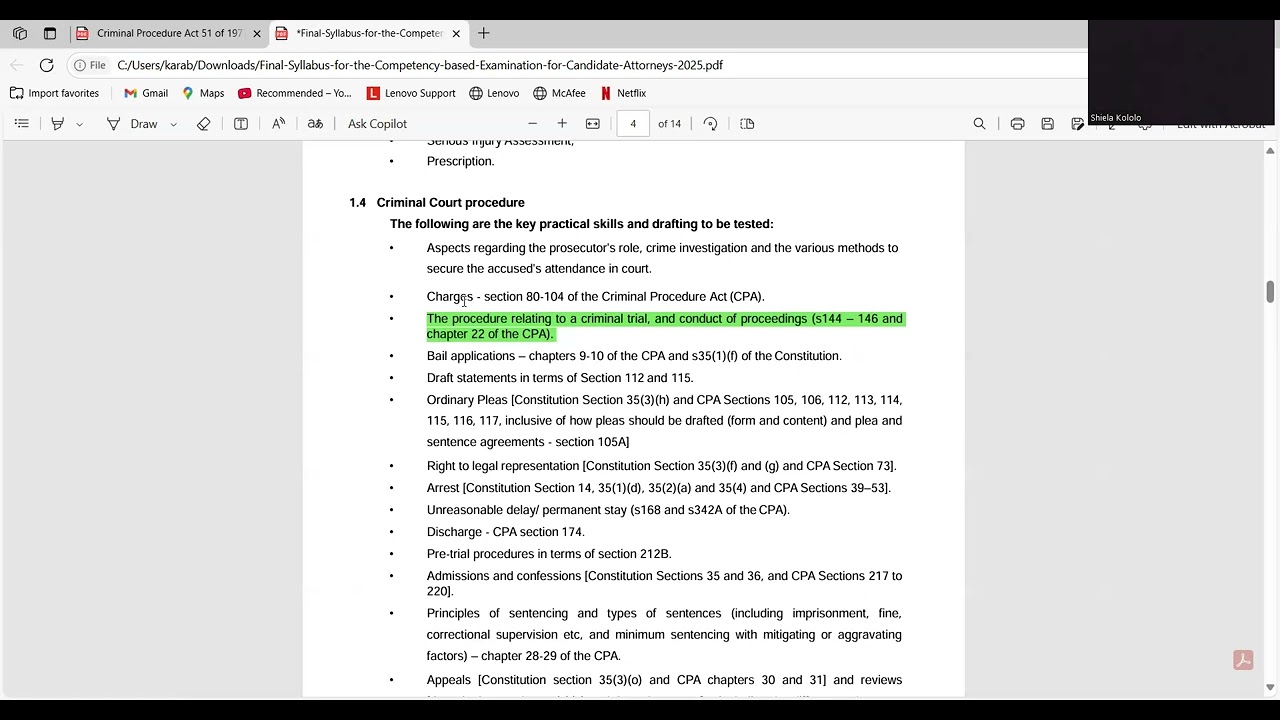
Task: Add a text box to PDF
Action: click(x=241, y=124)
